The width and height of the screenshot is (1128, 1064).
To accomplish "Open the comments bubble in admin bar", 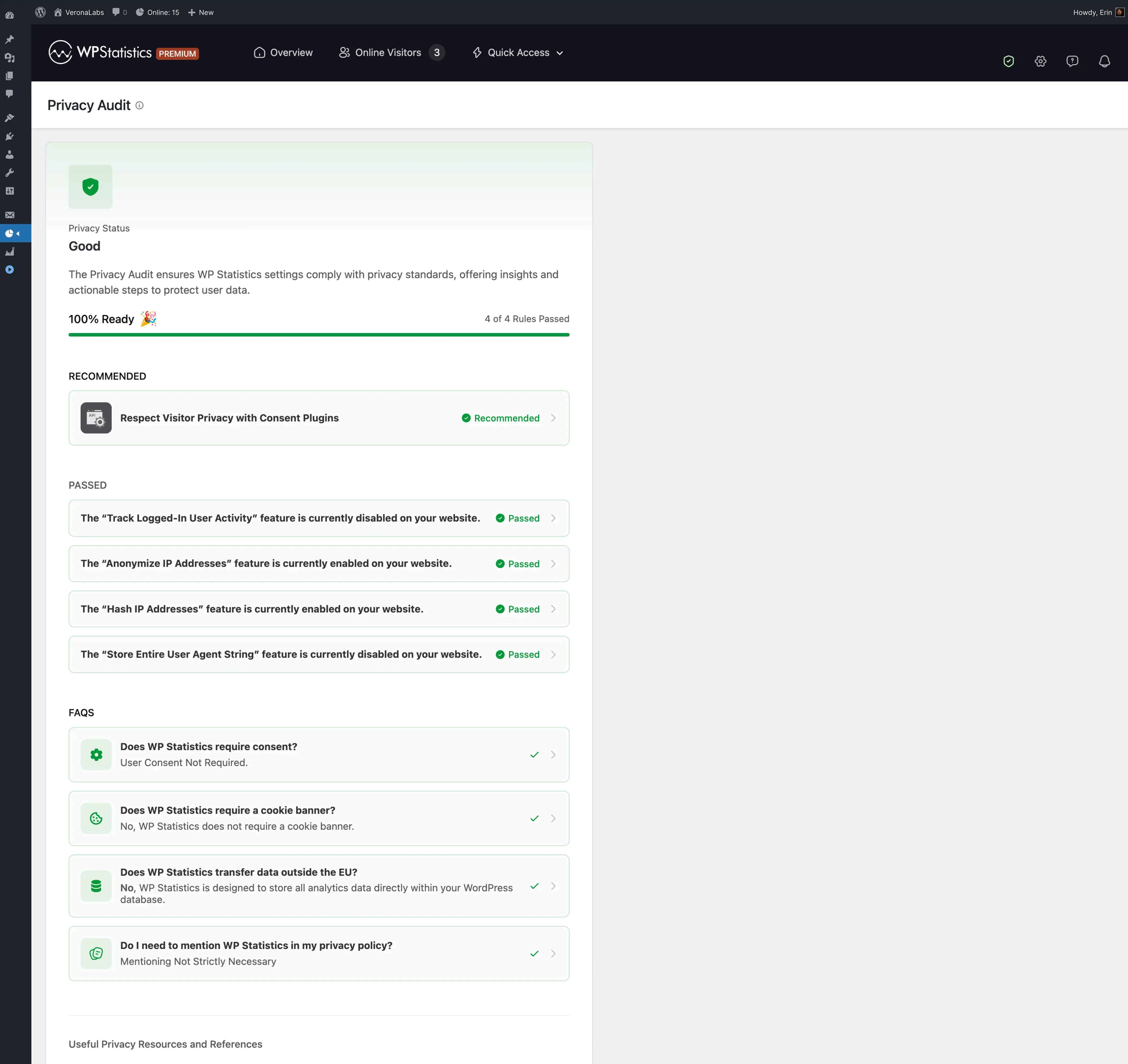I will point(119,12).
